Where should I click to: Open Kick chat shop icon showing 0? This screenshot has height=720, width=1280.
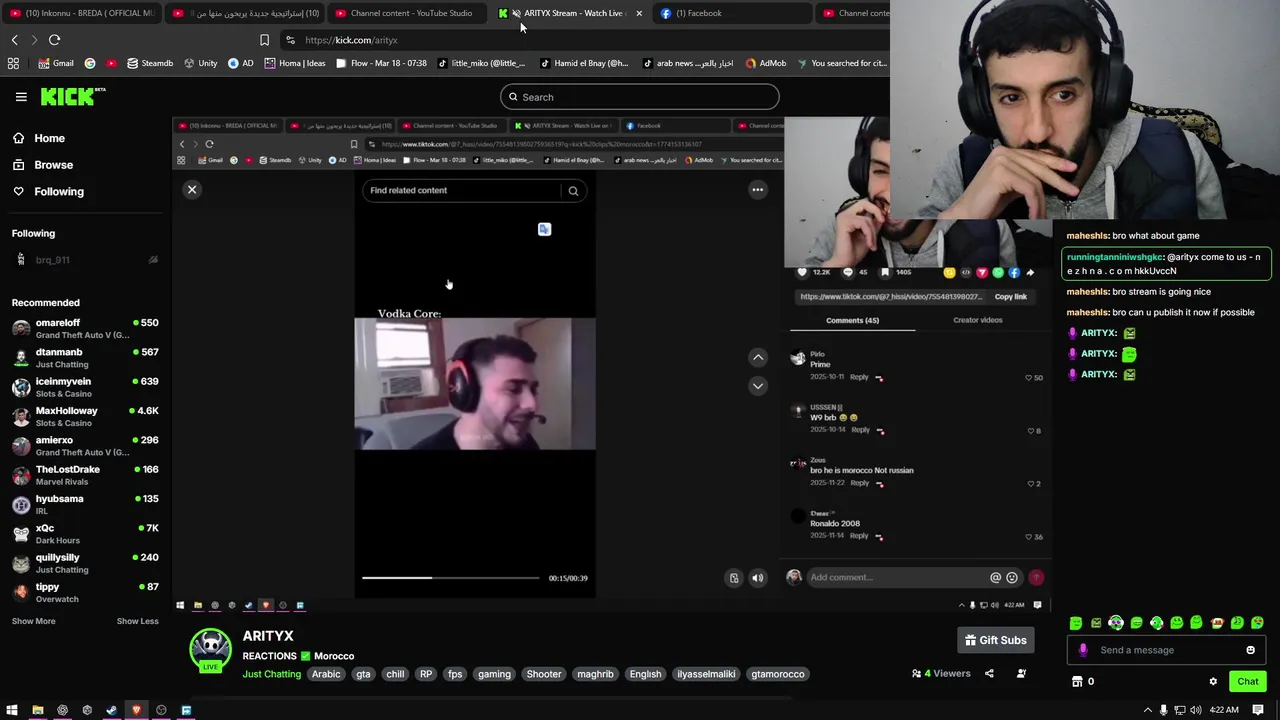coord(1083,682)
